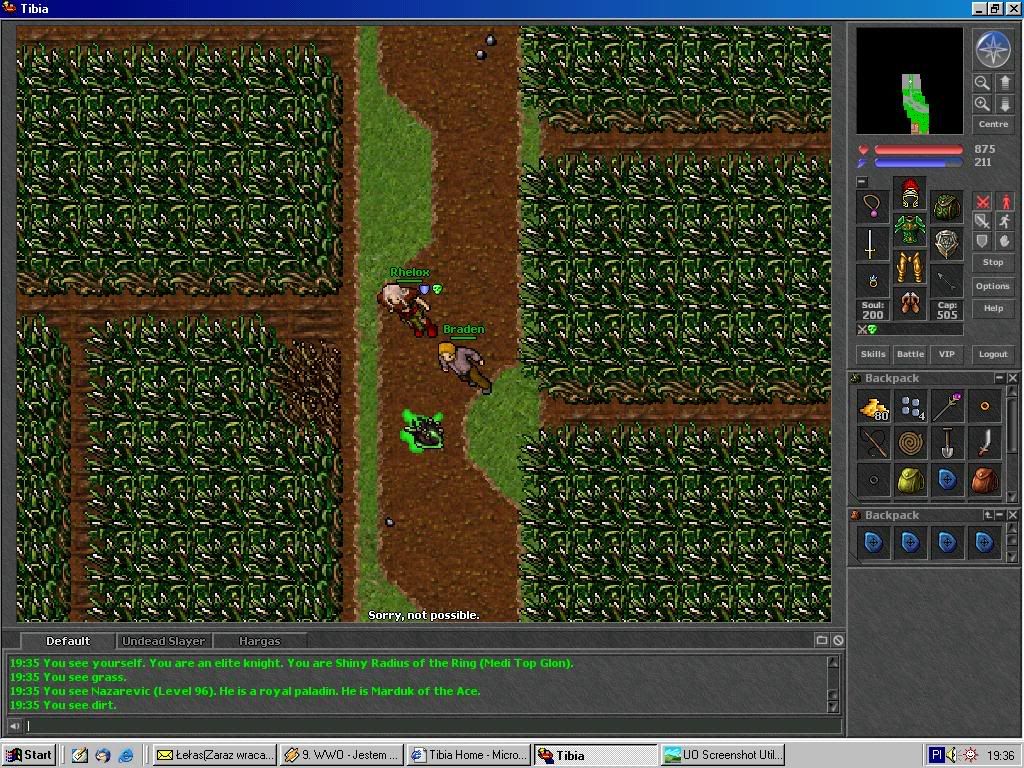
Task: Zoom out the minimap
Action: tap(982, 83)
